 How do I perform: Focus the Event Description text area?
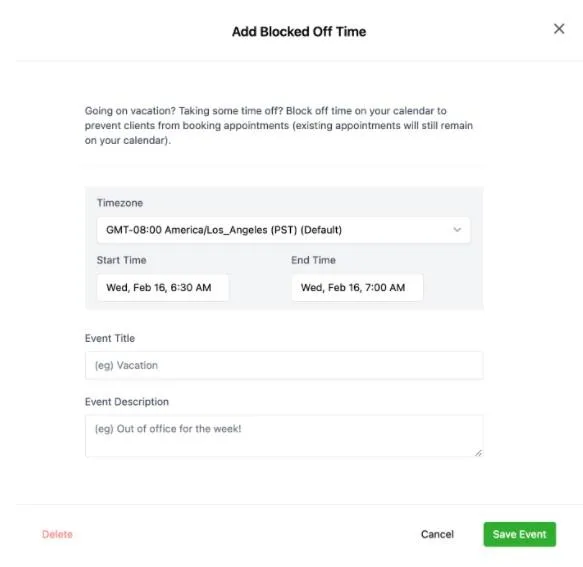[284, 436]
